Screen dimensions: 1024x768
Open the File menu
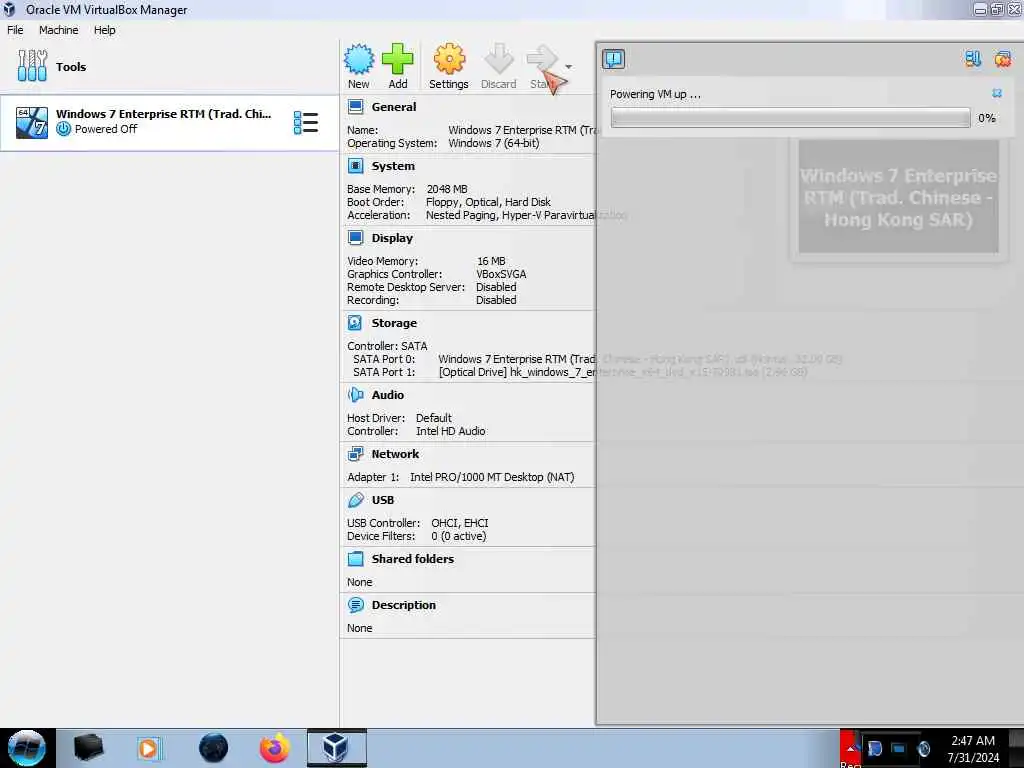15,30
